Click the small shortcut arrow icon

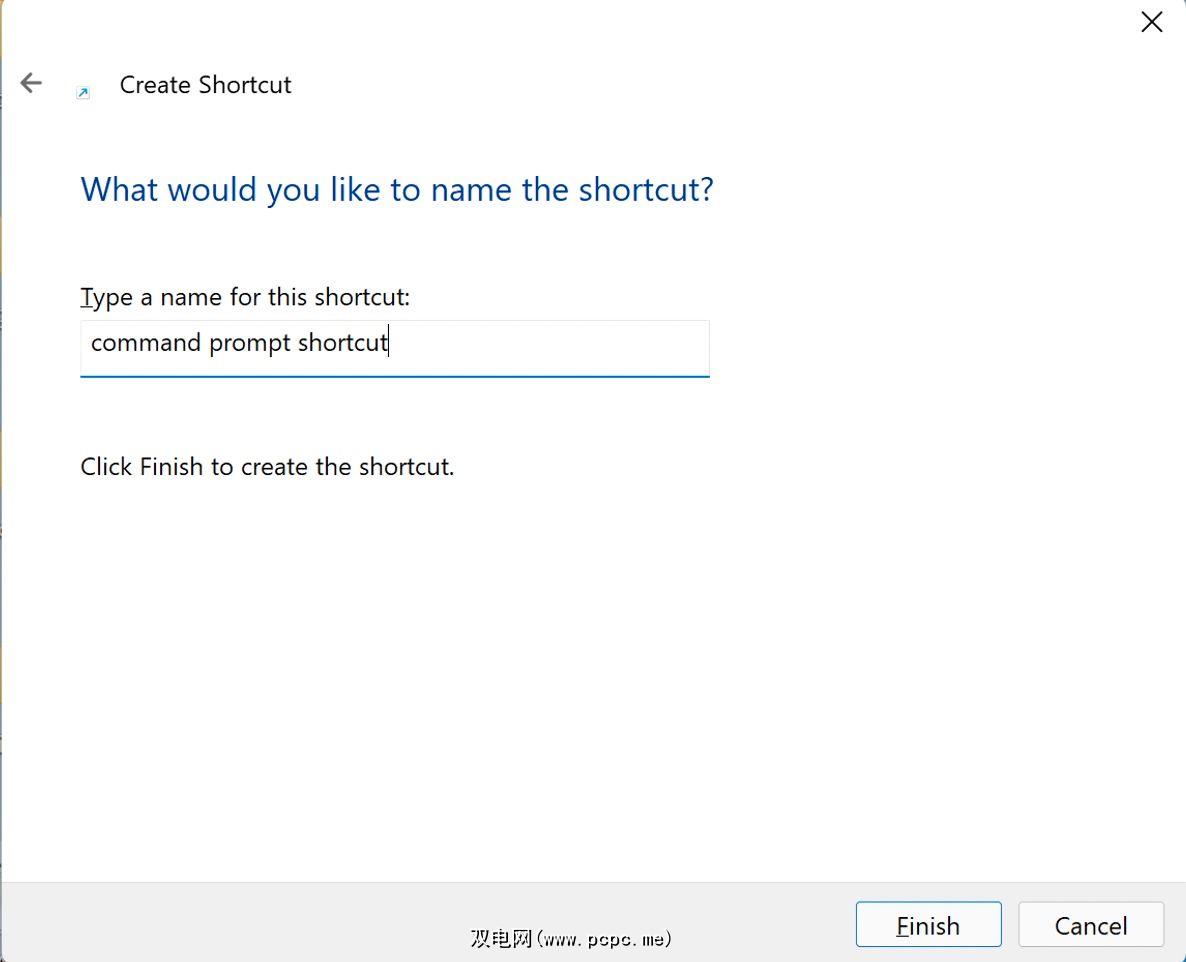83,93
